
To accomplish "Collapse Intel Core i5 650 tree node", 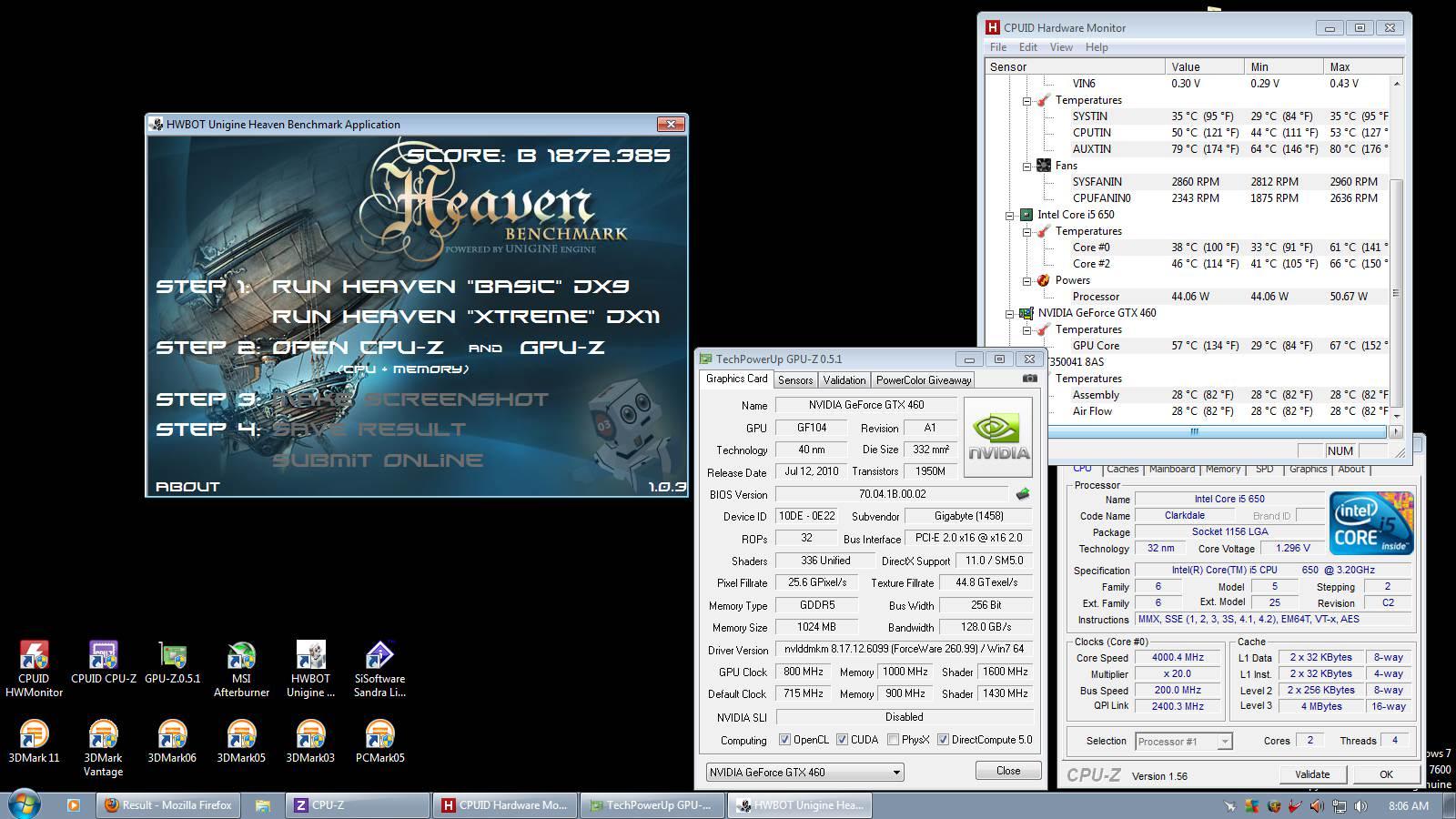I will click(x=1009, y=215).
